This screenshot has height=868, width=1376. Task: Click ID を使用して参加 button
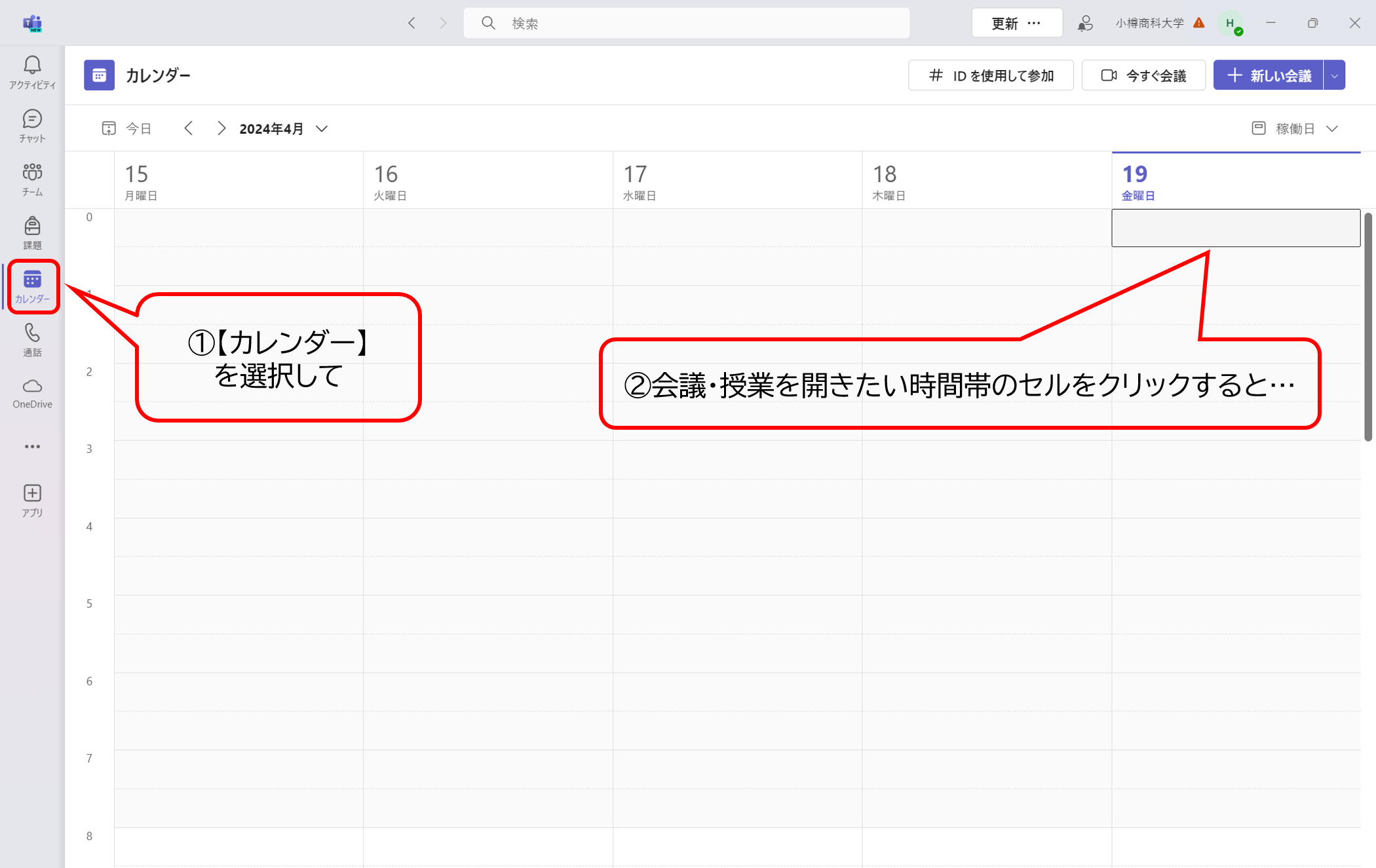pyautogui.click(x=991, y=75)
